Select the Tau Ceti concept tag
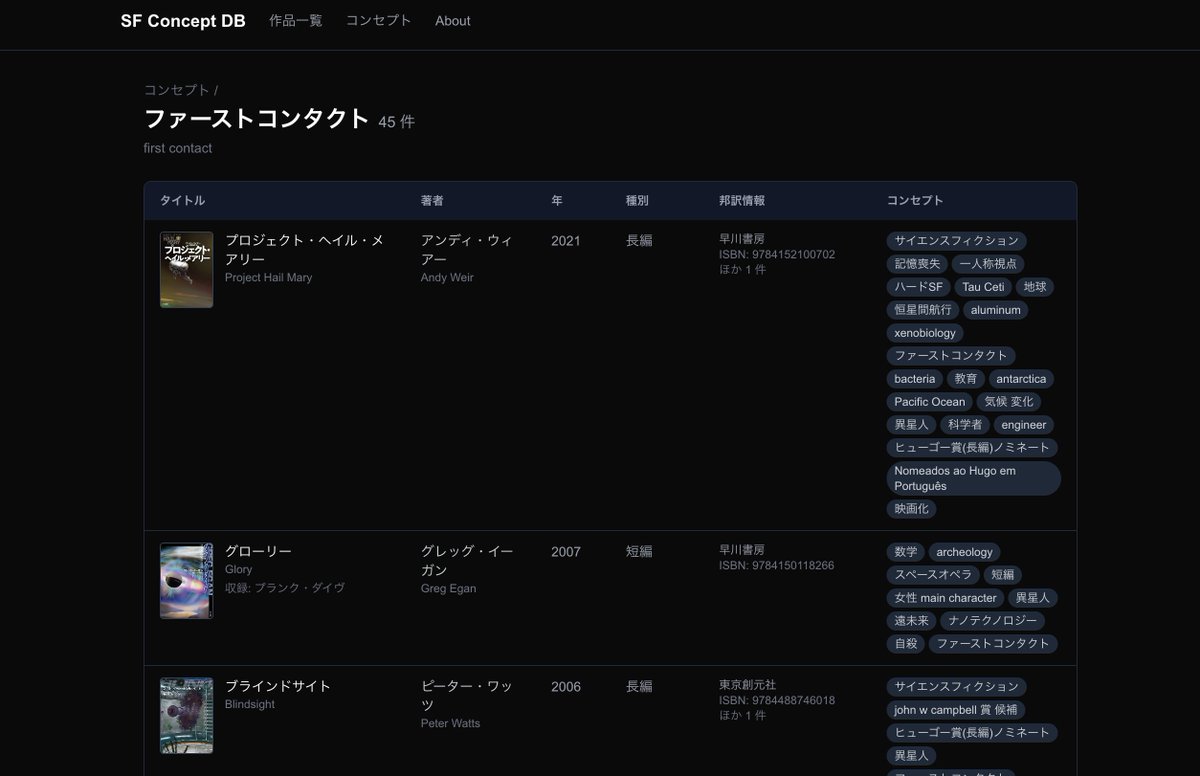Image resolution: width=1200 pixels, height=776 pixels. click(983, 287)
